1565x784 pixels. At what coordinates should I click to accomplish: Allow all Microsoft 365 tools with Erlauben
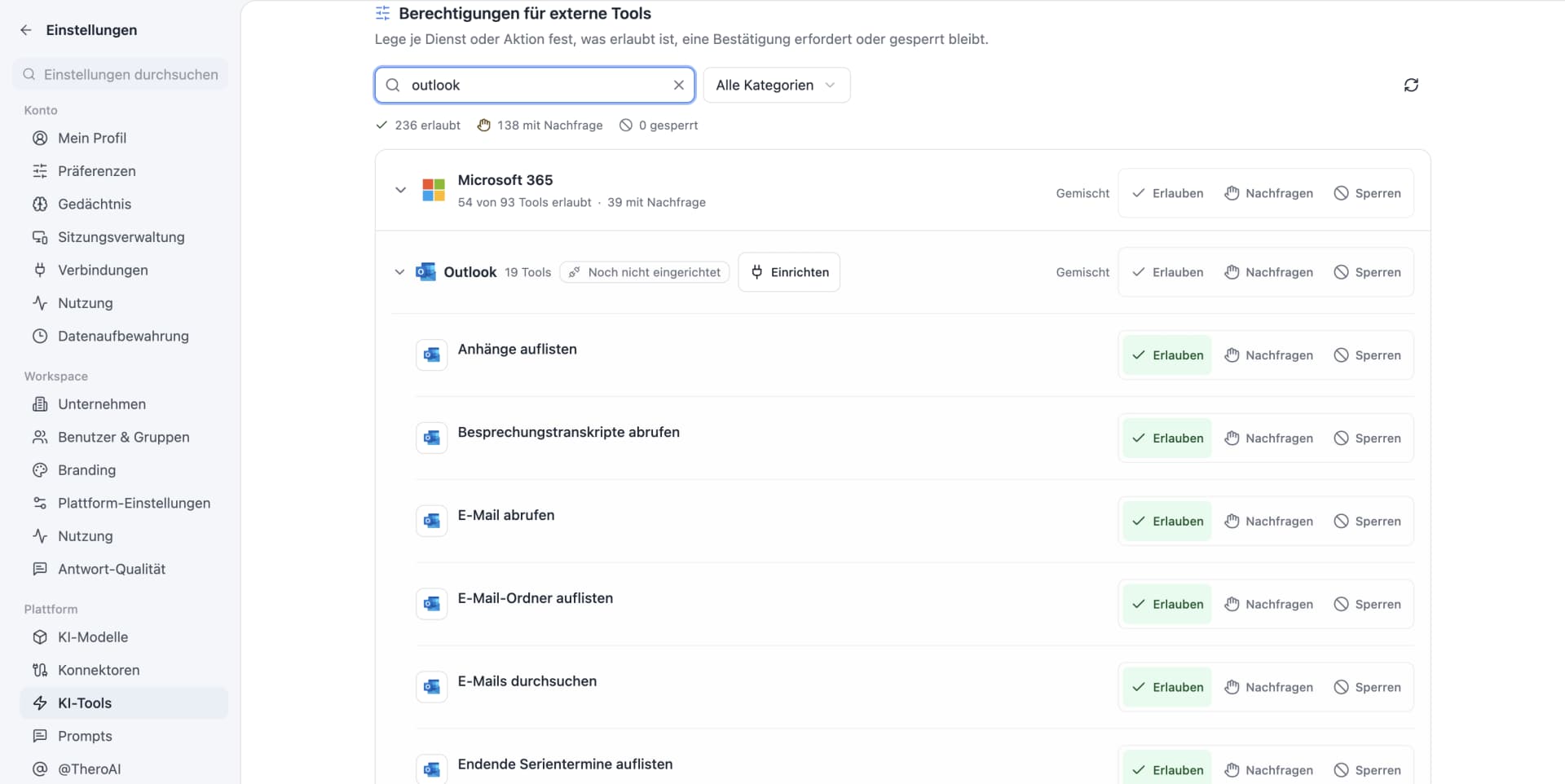tap(1167, 193)
